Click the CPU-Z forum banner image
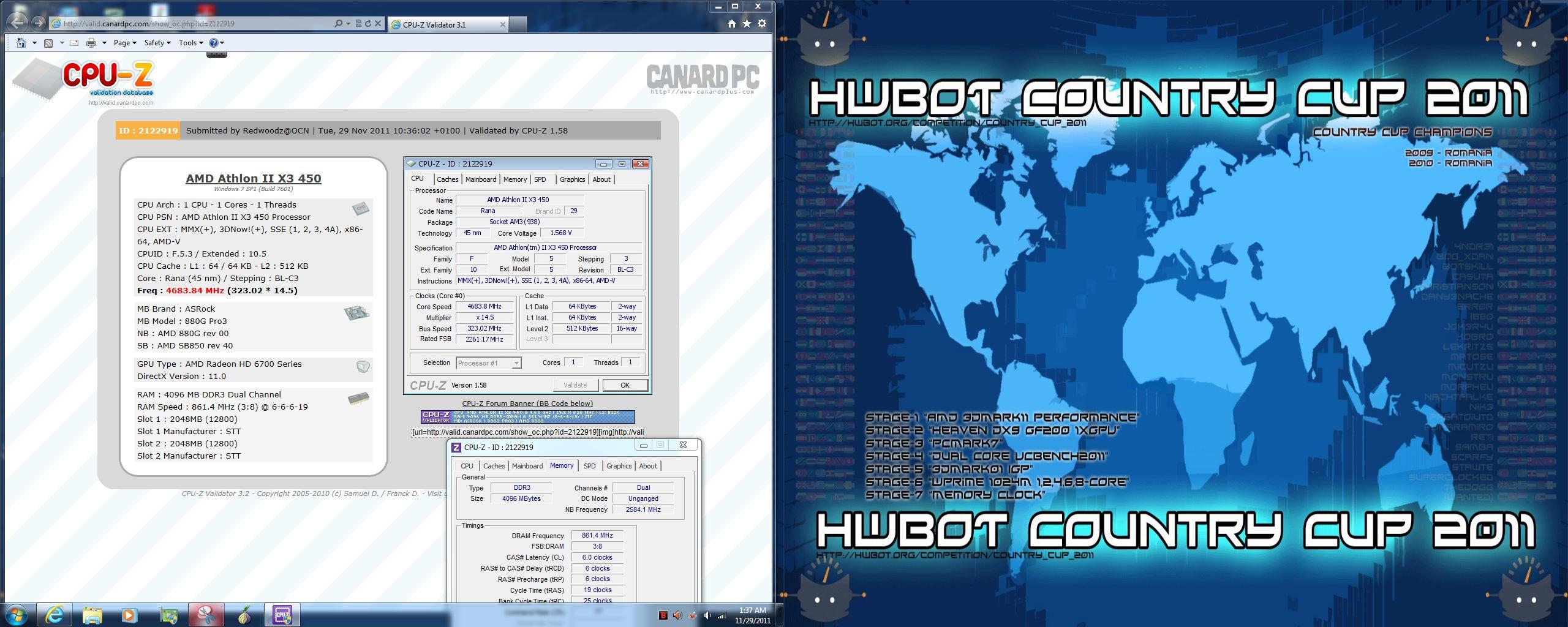The width and height of the screenshot is (1568, 627). click(x=527, y=417)
